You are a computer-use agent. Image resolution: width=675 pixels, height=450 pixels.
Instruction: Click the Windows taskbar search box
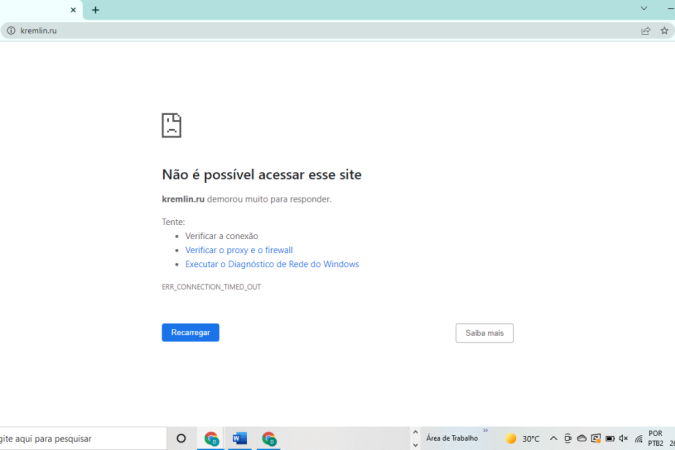[82, 438]
